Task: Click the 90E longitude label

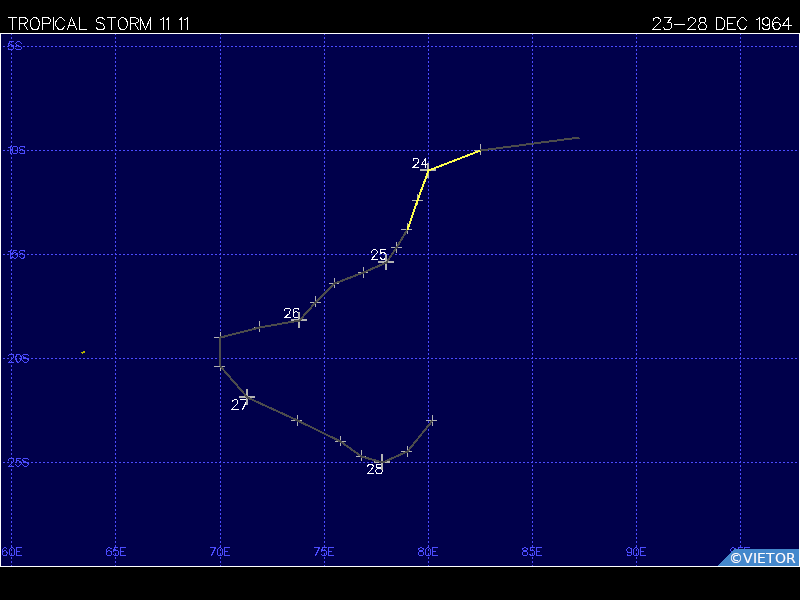Action: tap(636, 552)
